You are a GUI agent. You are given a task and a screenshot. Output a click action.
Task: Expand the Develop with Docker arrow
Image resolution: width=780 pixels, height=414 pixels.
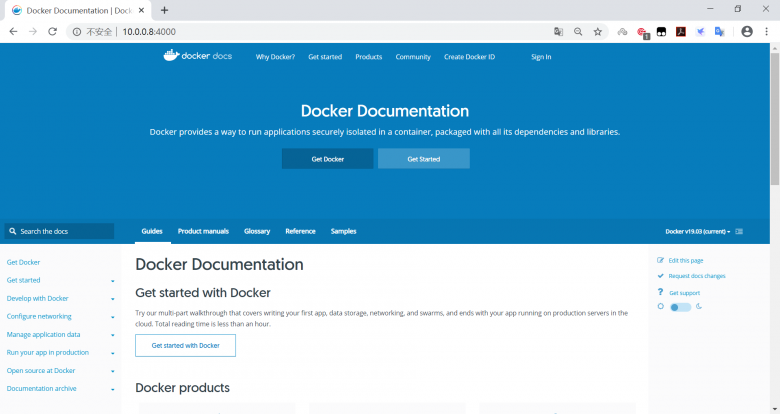[x=113, y=299]
